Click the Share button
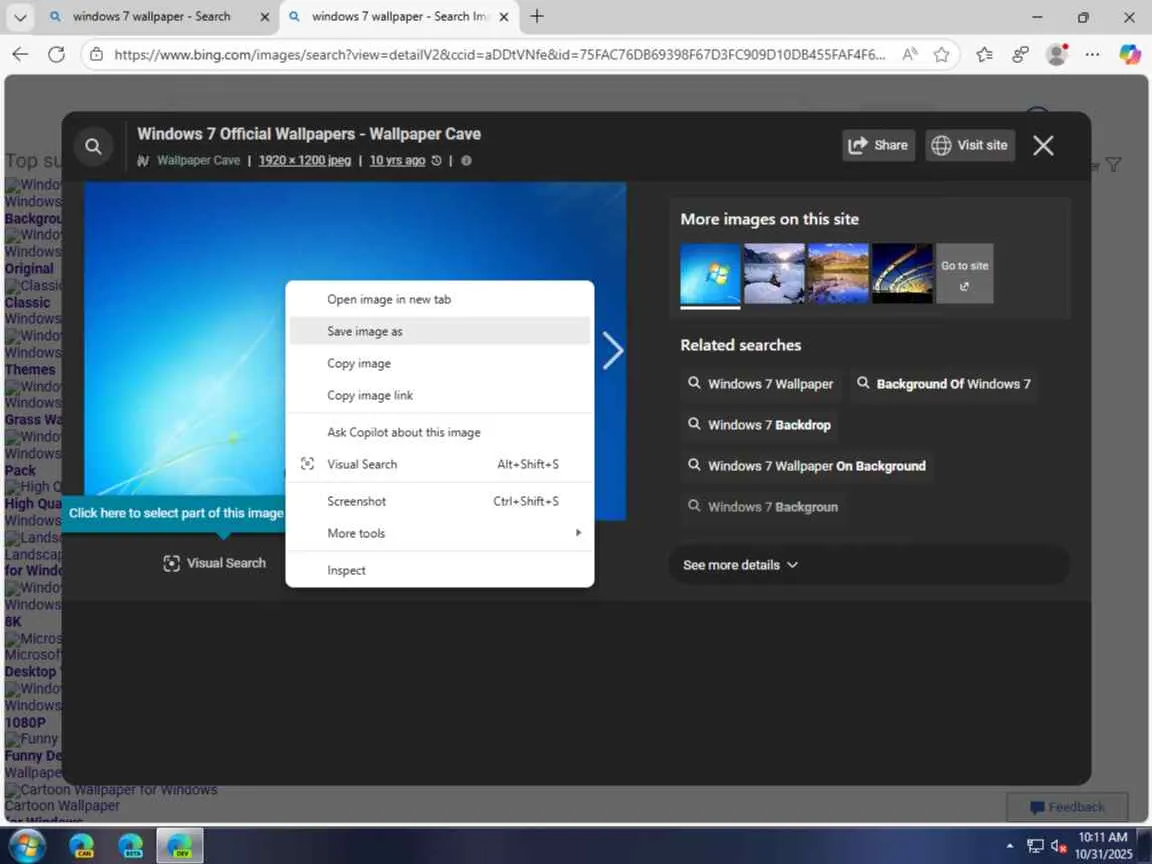Image resolution: width=1152 pixels, height=864 pixels. [879, 145]
